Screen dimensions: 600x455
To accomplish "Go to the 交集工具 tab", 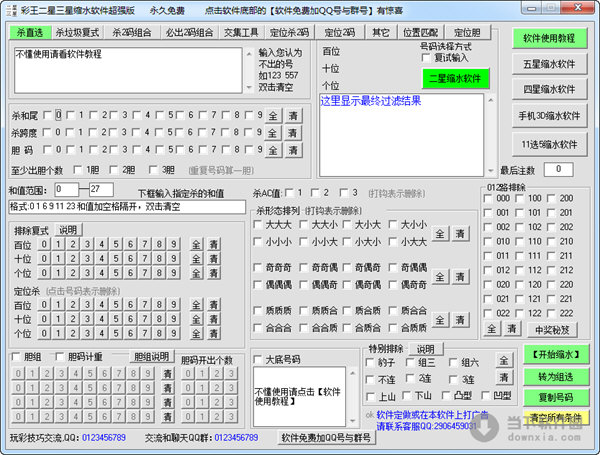I will pos(241,33).
